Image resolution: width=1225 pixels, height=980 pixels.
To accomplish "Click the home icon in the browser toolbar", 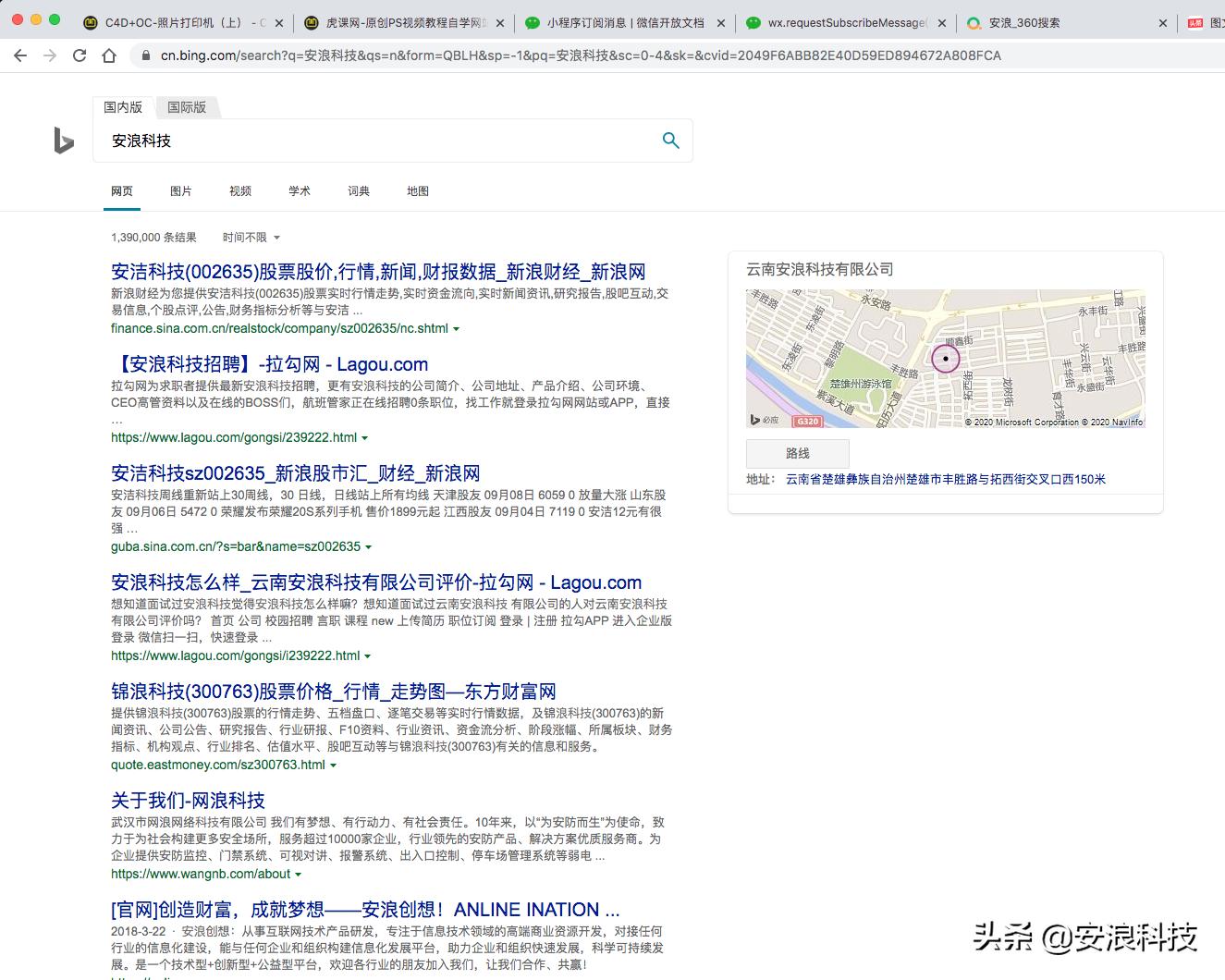I will pos(109,55).
